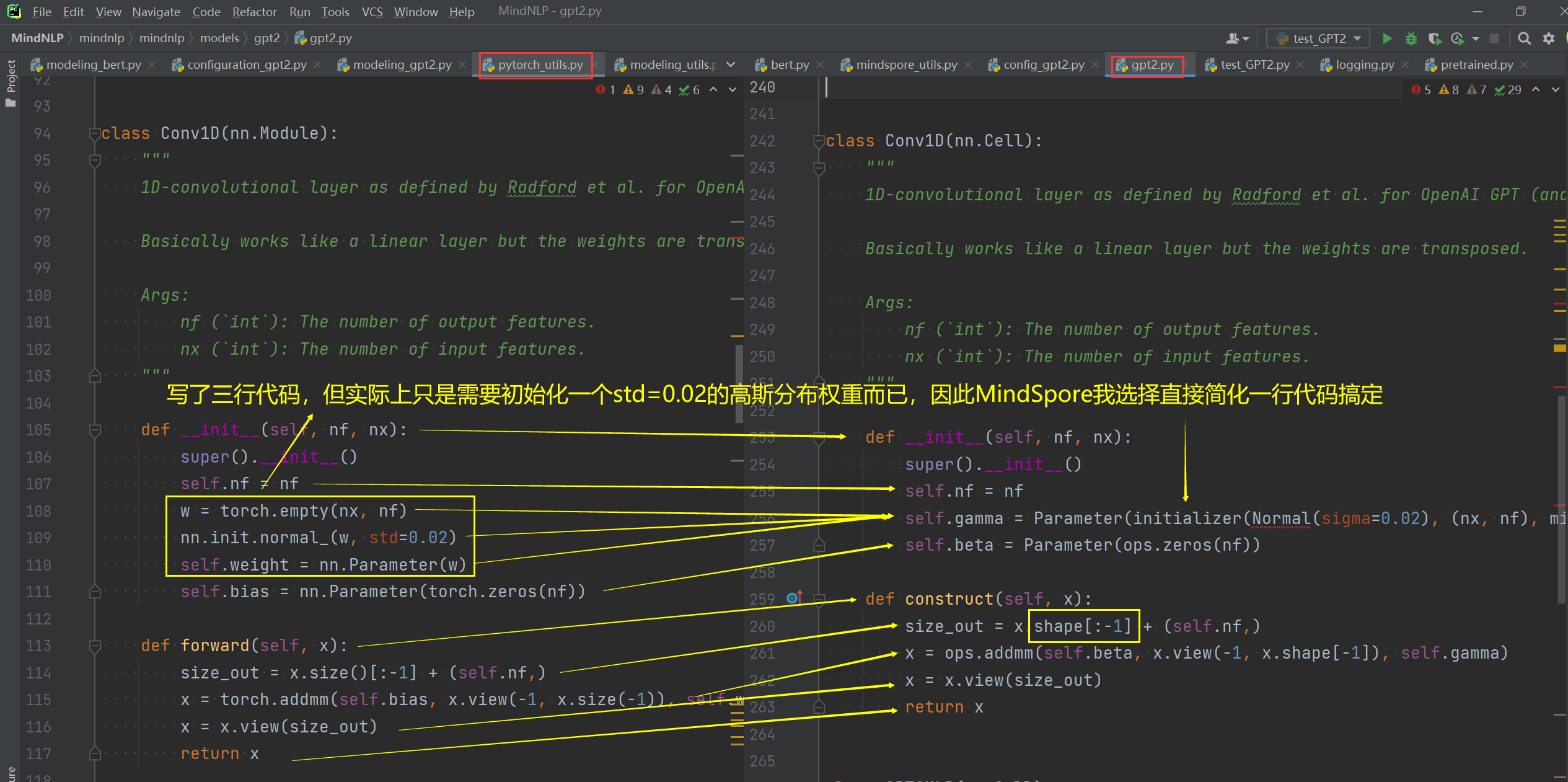
Task: Switch to the modeling_gpt2.py tab
Action: pyautogui.click(x=402, y=64)
